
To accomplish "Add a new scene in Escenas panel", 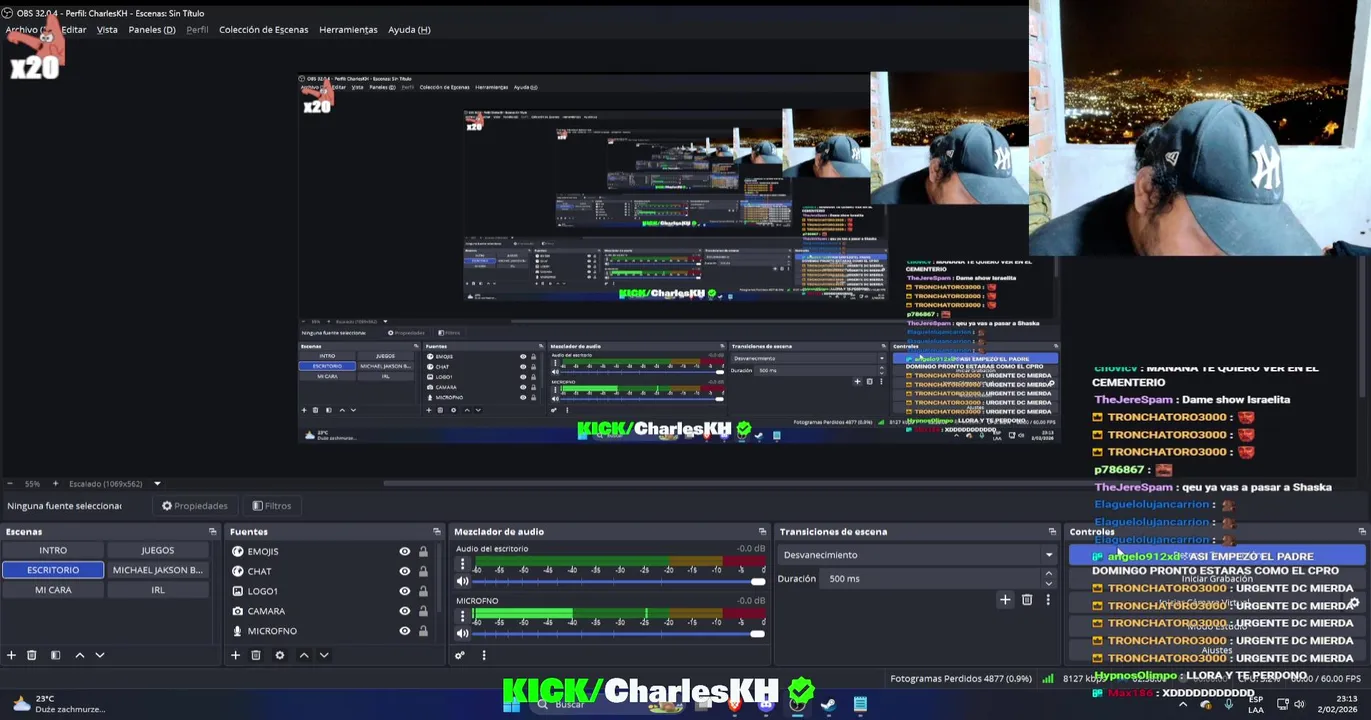I will 11,655.
